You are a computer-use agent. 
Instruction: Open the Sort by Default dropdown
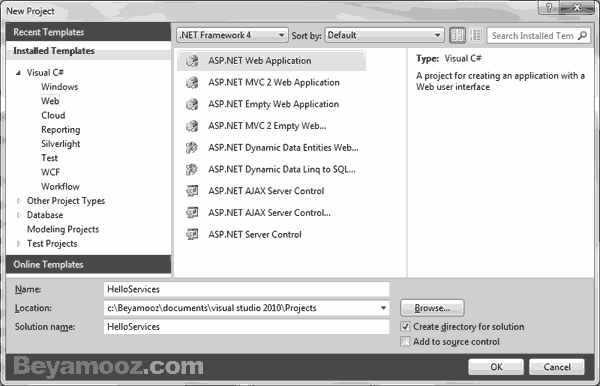pyautogui.click(x=385, y=35)
